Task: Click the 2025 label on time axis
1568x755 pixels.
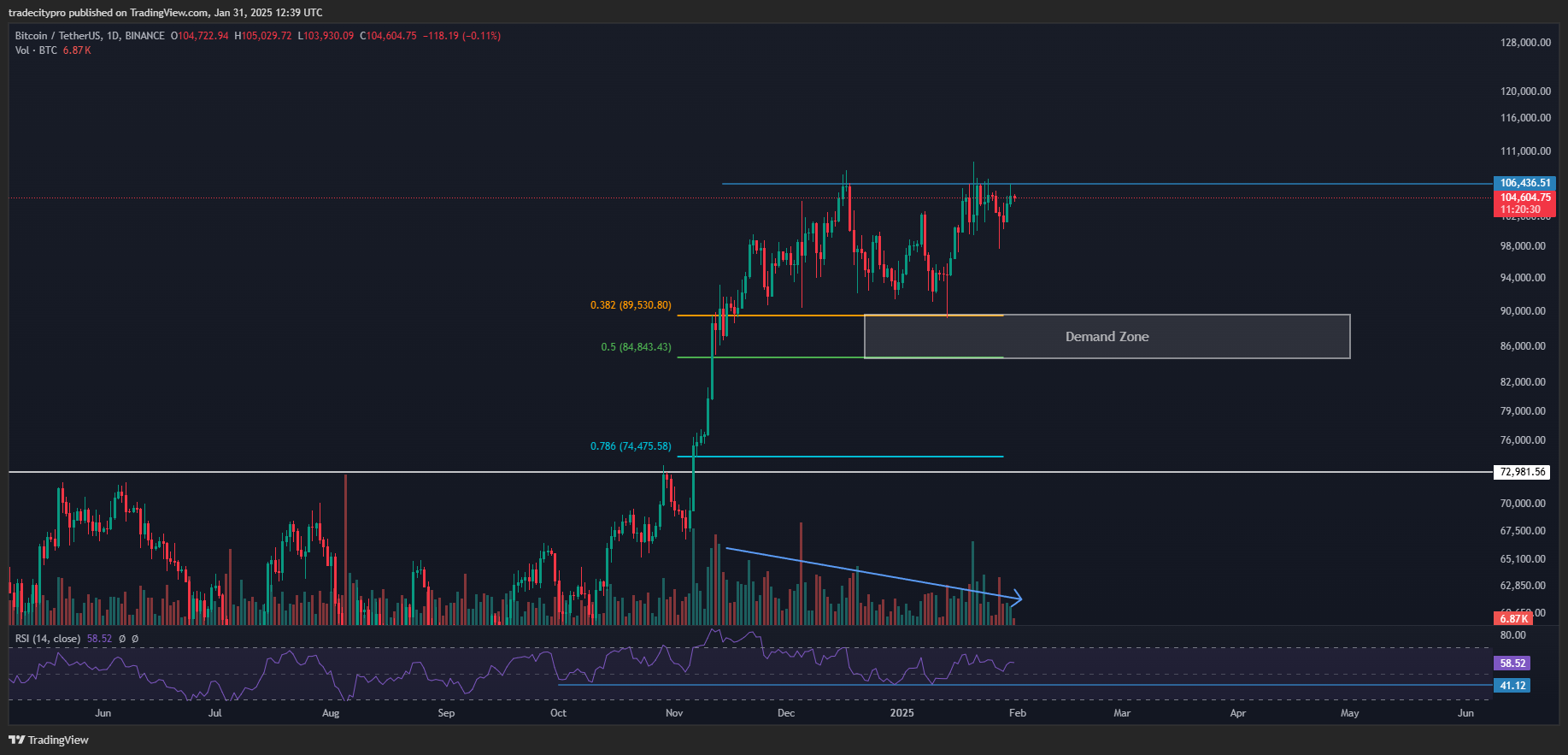Action: click(x=901, y=713)
